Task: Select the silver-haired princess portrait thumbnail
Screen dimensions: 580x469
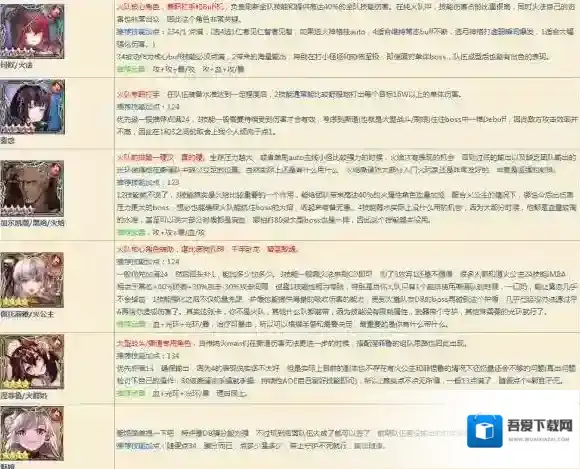Action: coord(32,280)
